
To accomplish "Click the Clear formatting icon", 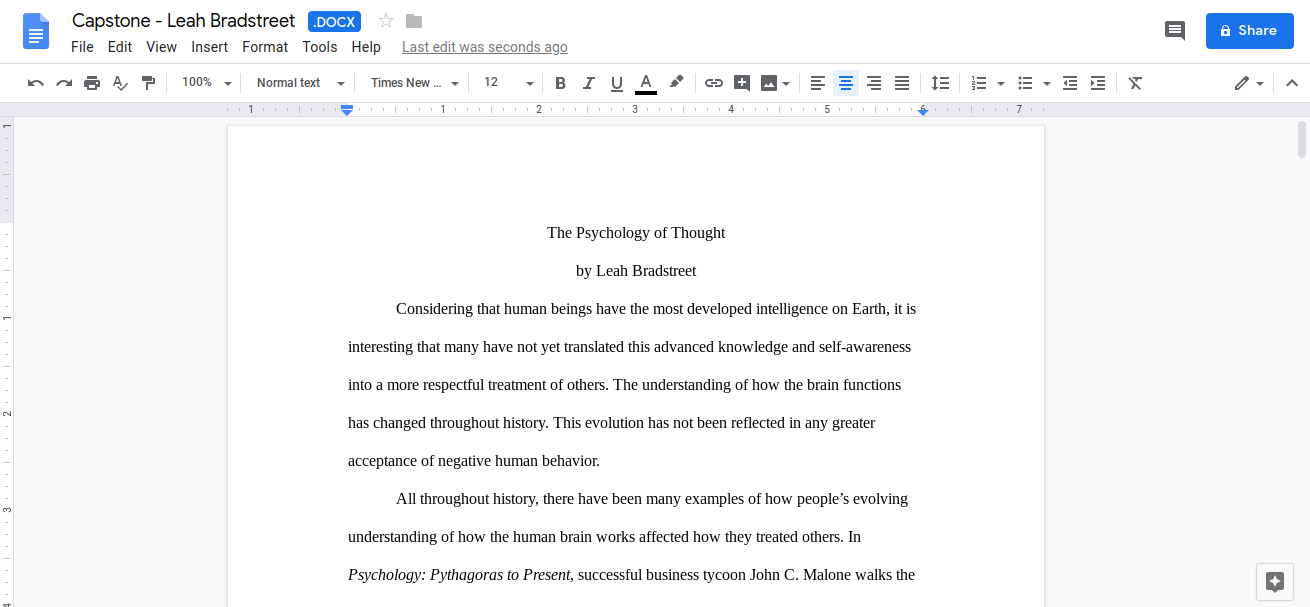I will tap(1135, 83).
